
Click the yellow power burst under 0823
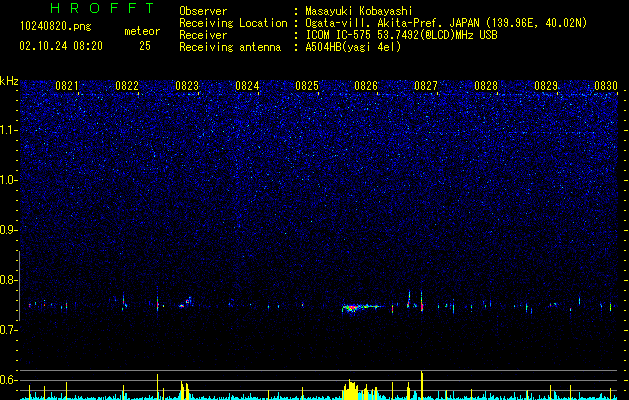(x=184, y=390)
